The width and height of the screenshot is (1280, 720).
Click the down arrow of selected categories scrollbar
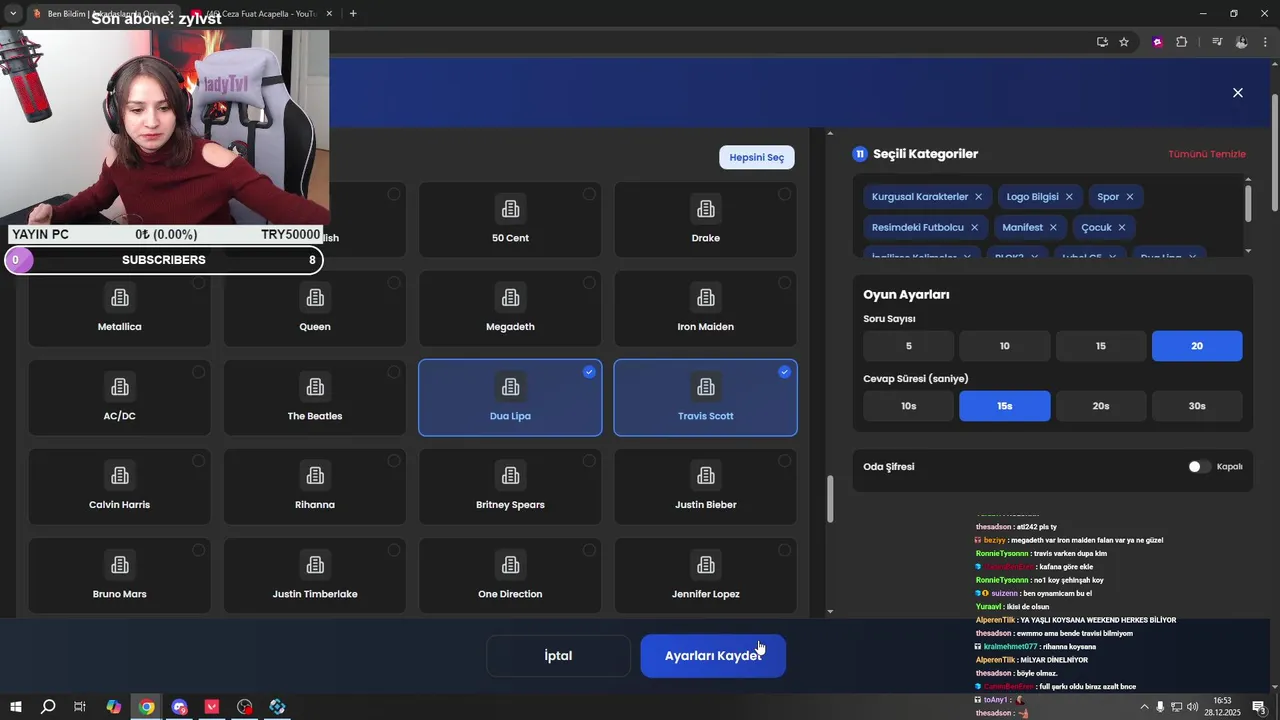pos(1248,251)
